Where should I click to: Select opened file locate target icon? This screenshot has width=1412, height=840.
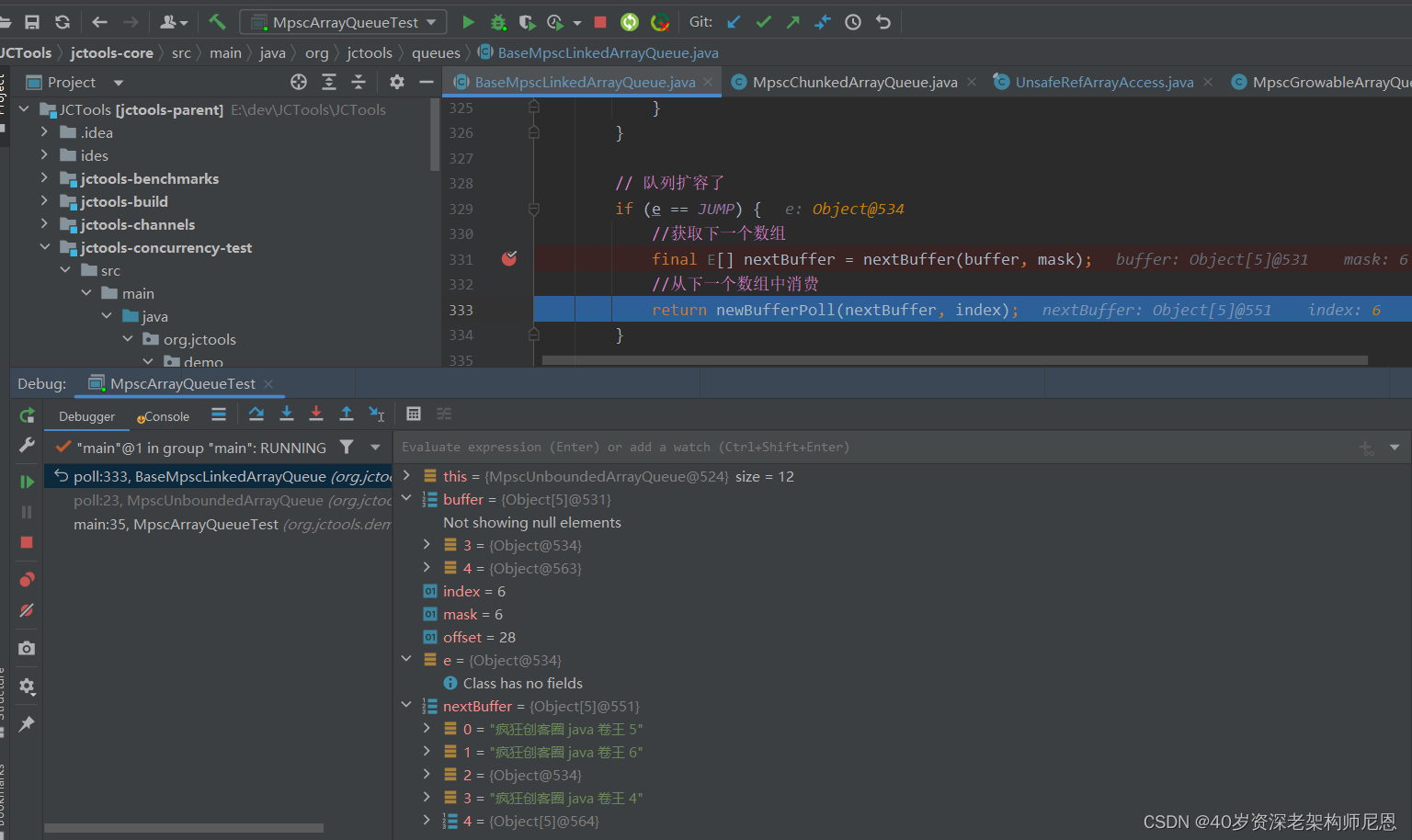[x=299, y=82]
